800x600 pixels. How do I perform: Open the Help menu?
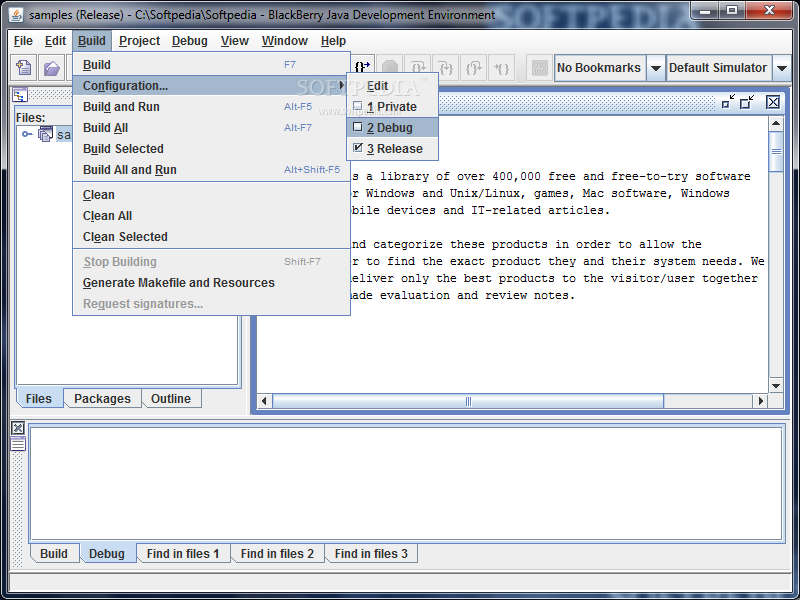click(333, 41)
